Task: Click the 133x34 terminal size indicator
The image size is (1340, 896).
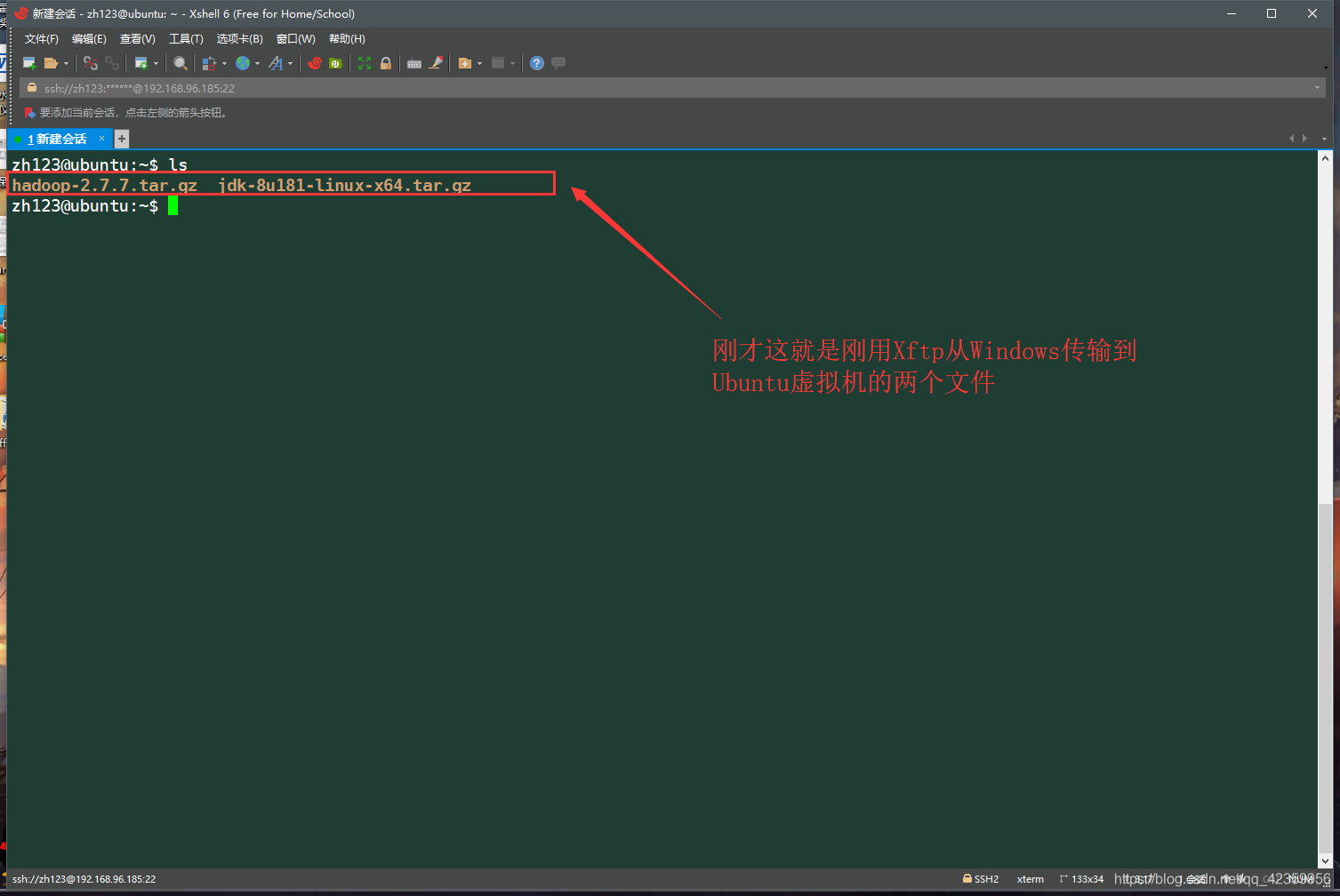Action: pos(1081,879)
